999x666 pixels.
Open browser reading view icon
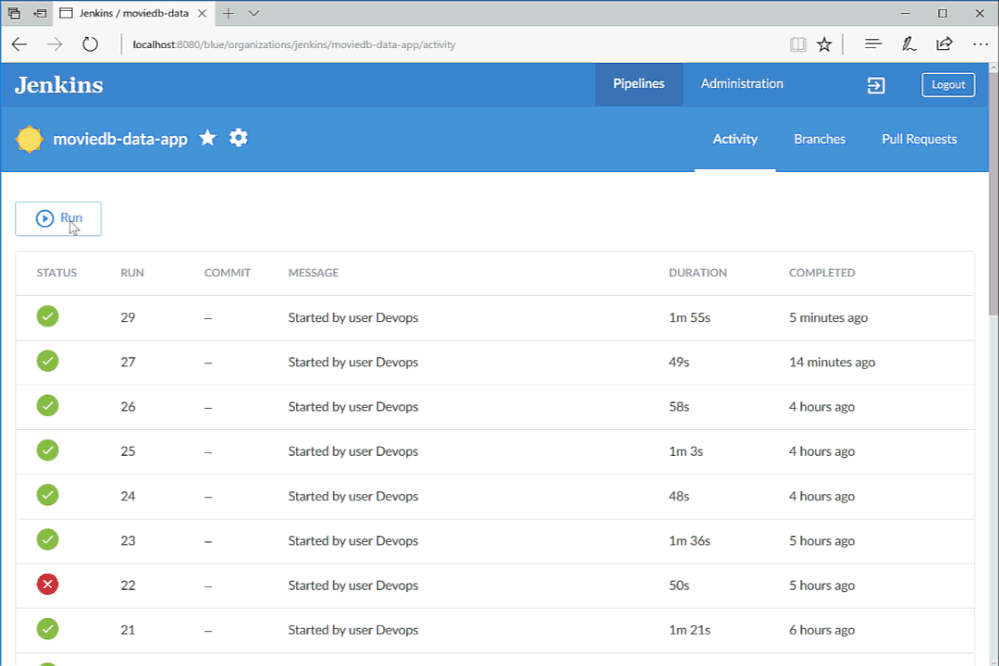(x=798, y=45)
